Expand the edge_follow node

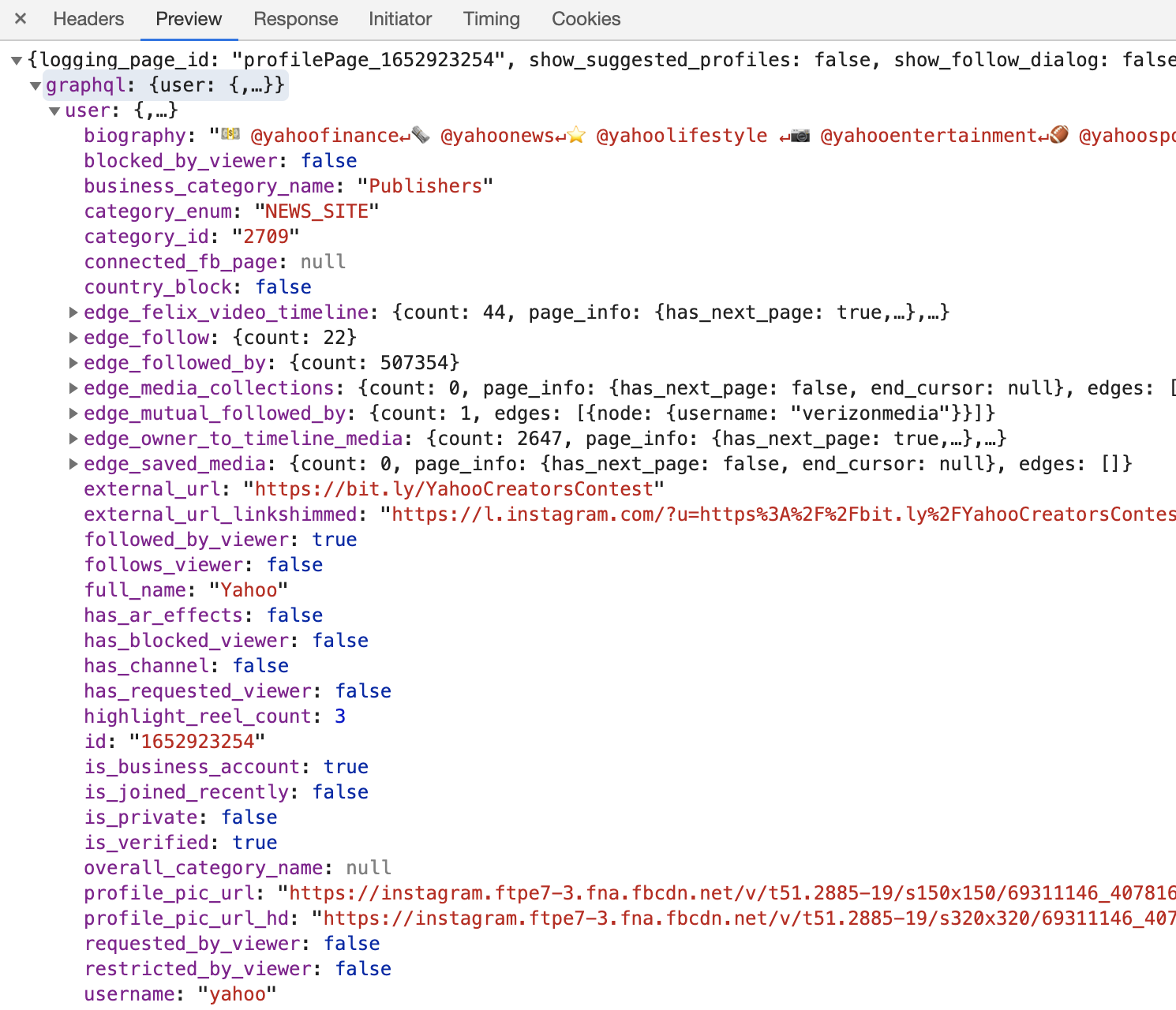click(73, 338)
